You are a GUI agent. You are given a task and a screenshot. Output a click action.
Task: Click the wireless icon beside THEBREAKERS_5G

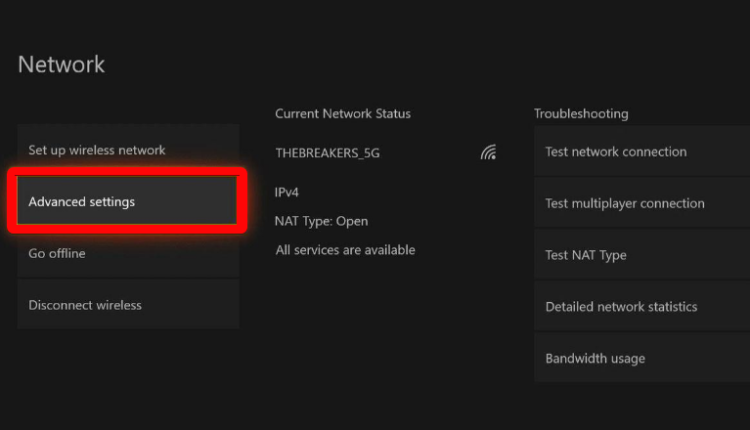(488, 153)
